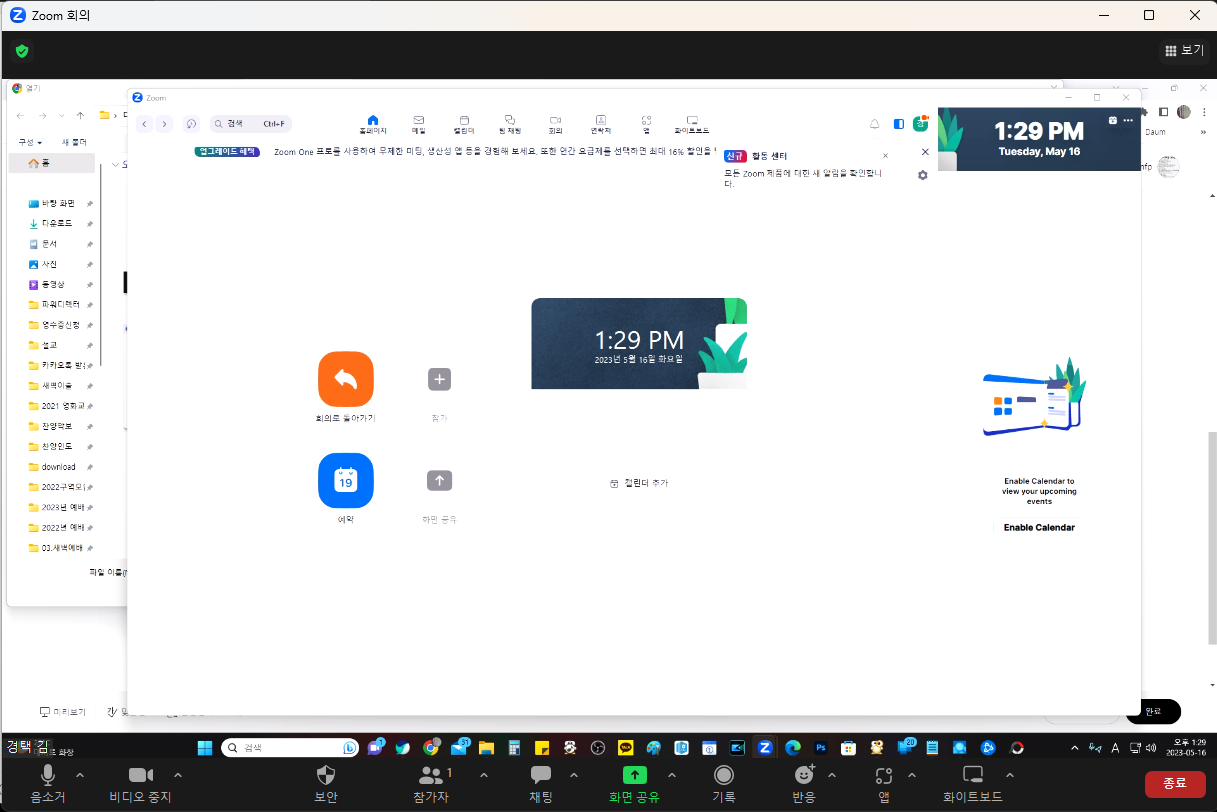Mute audio with the 음소거 microphone icon
The width and height of the screenshot is (1217, 812).
47,775
